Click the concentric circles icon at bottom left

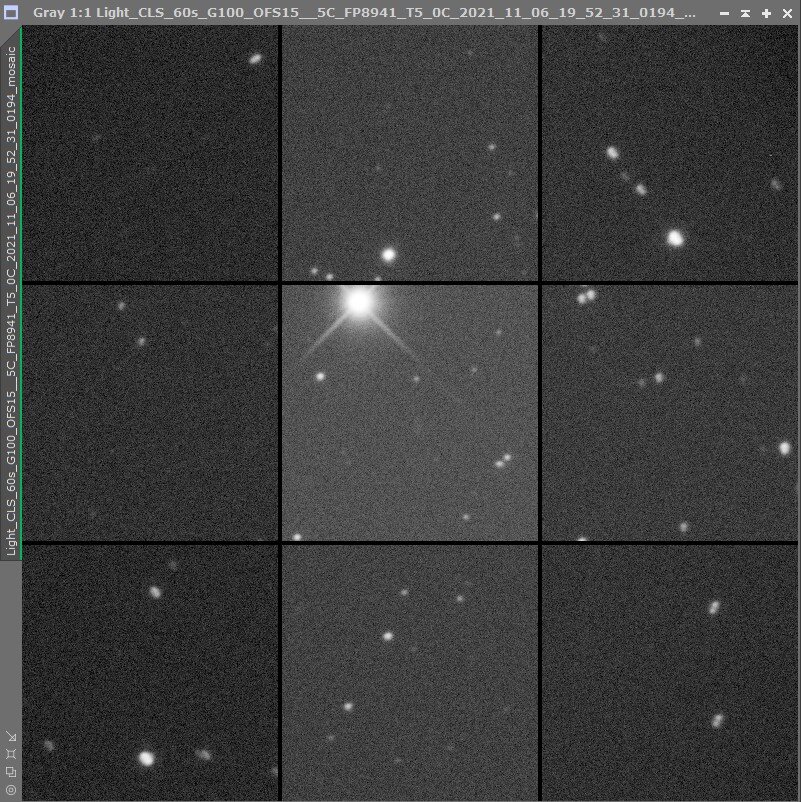tap(11, 790)
